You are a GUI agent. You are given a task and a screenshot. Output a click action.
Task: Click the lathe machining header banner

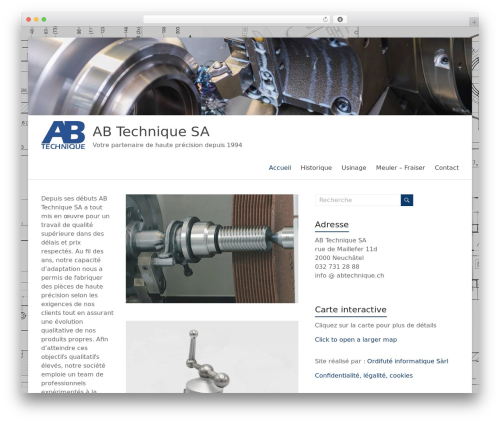[x=250, y=76]
